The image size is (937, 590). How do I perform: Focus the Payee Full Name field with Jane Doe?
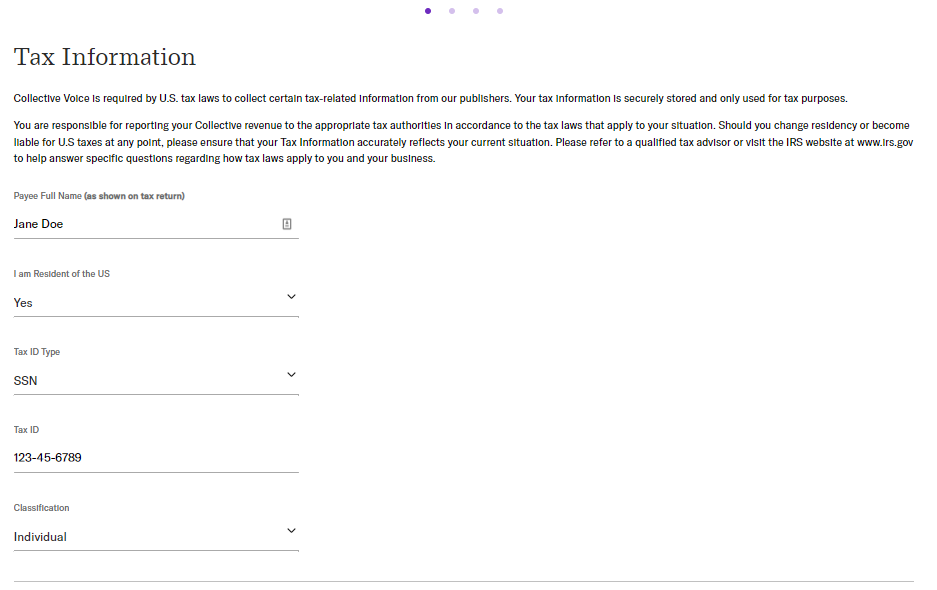coord(156,224)
